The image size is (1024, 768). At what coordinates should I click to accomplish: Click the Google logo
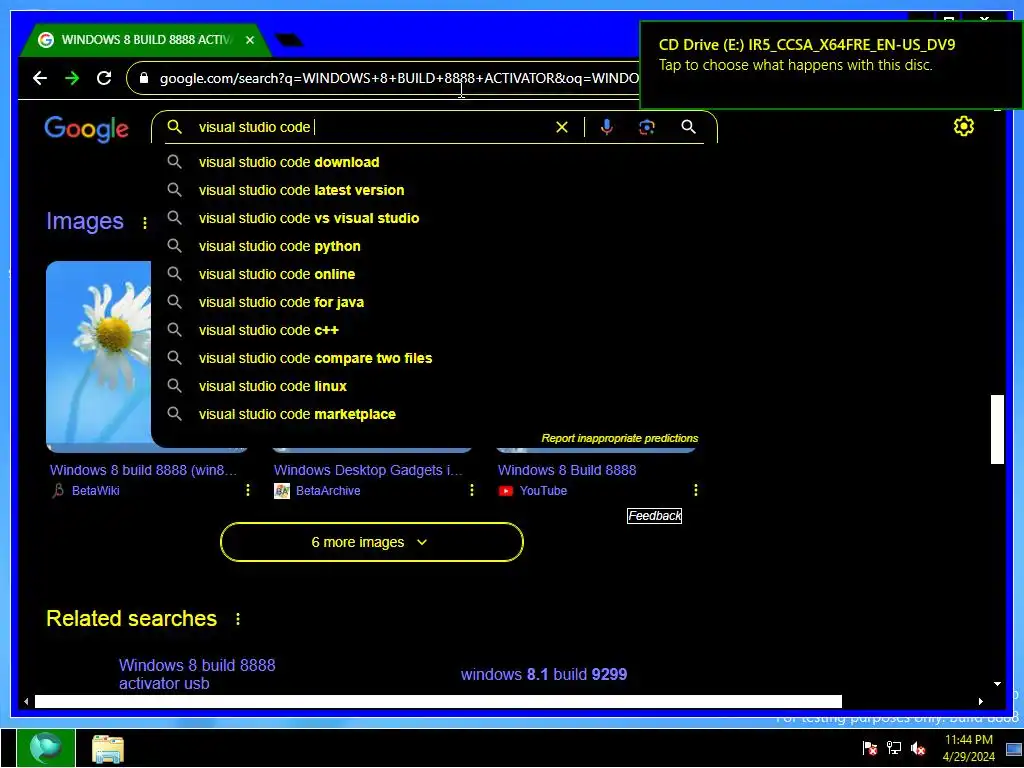coord(86,129)
